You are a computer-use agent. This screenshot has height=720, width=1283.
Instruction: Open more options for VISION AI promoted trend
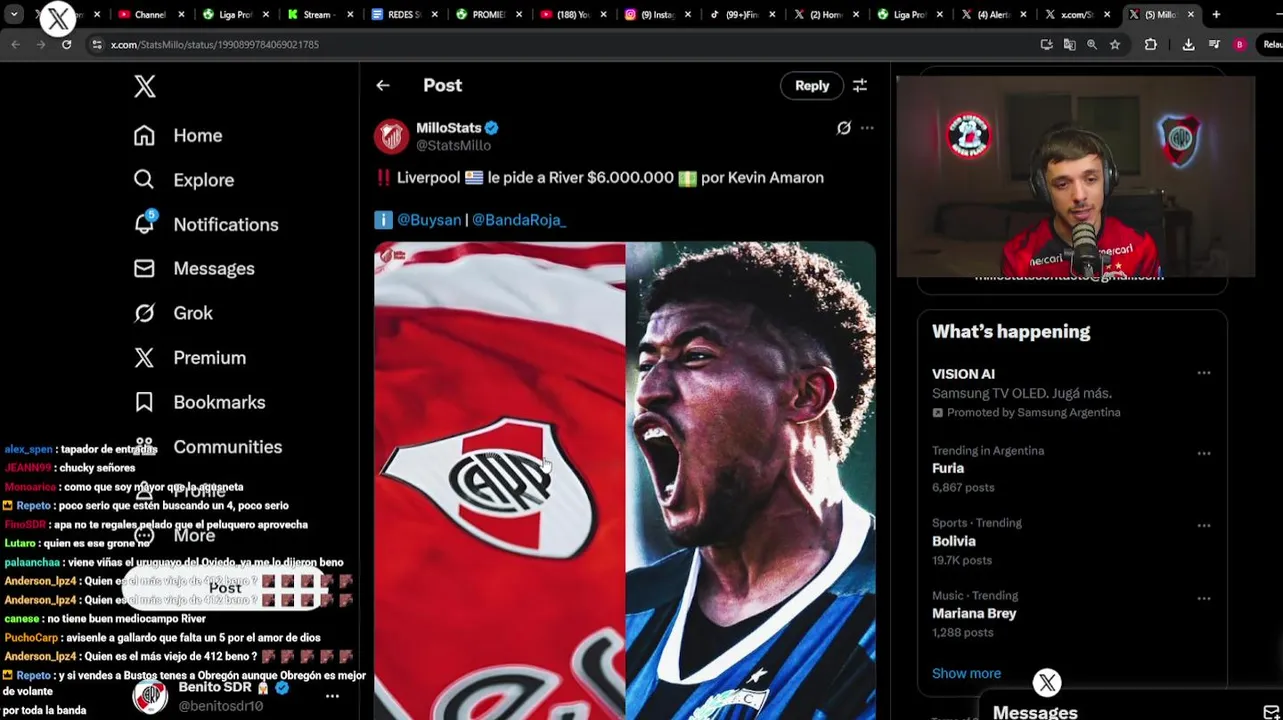click(x=1204, y=373)
